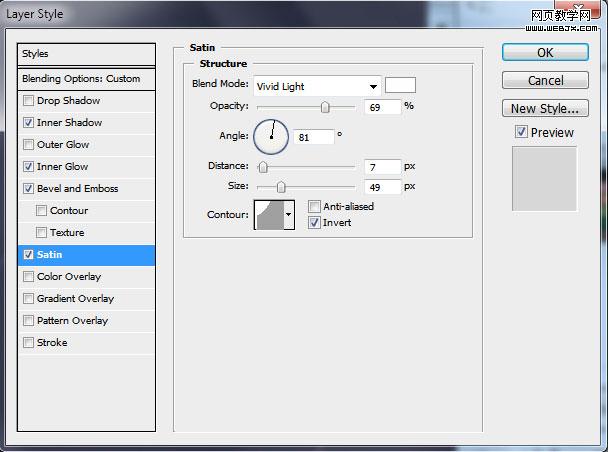Select Blending Options: Custom
Viewport: 608px width, 452px height.
tap(86, 79)
